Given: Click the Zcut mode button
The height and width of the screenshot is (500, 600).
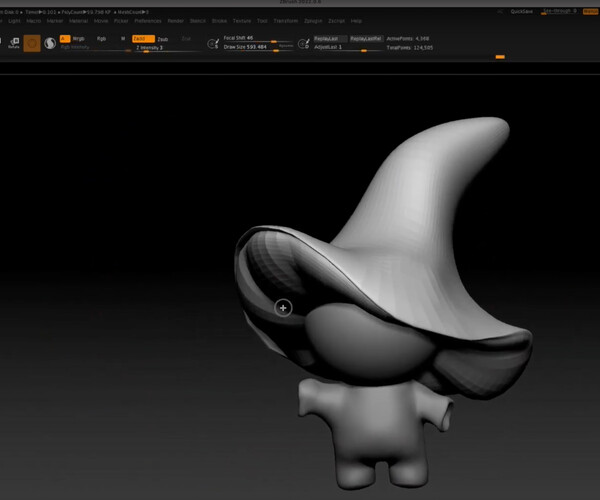Looking at the screenshot, I should pyautogui.click(x=186, y=39).
